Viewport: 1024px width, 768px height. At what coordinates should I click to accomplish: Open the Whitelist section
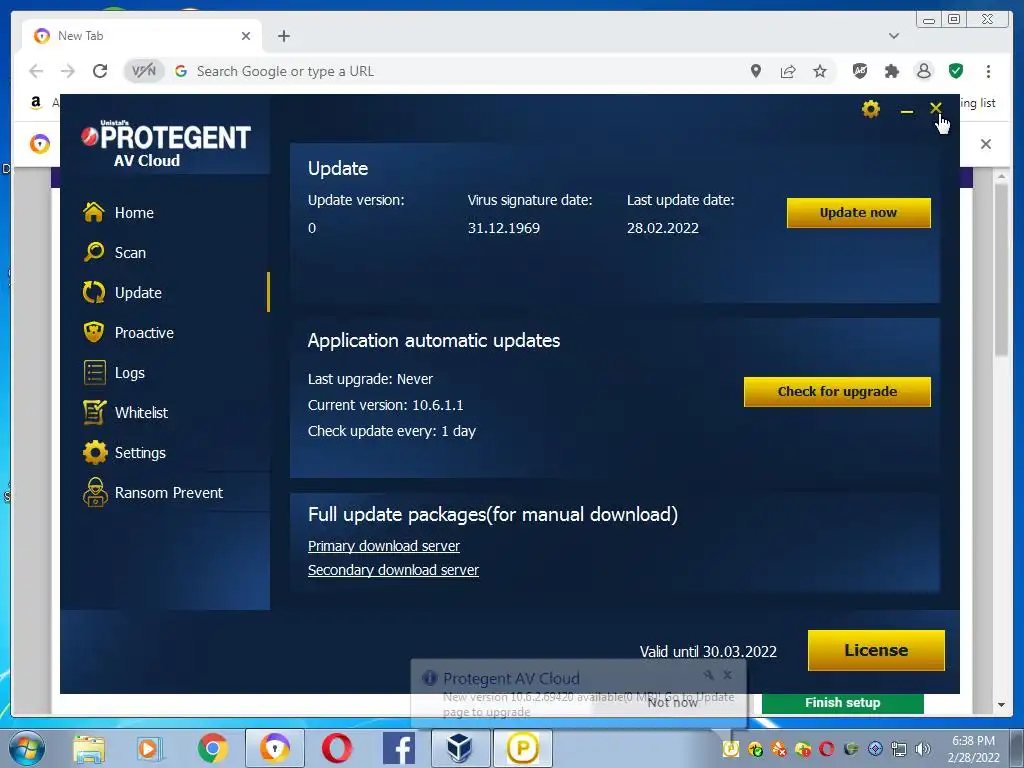coord(125,413)
